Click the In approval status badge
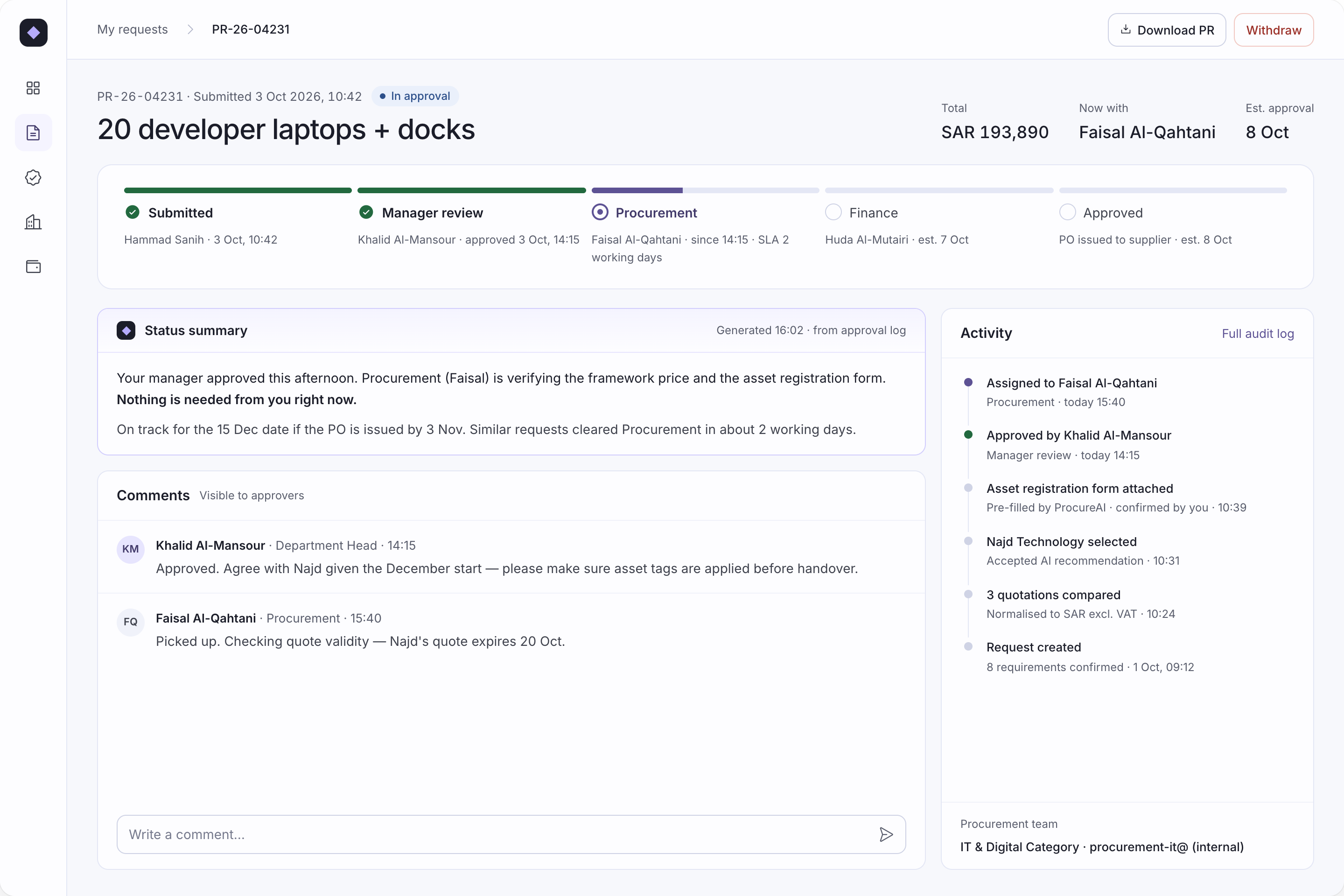This screenshot has width=1344, height=896. pos(415,96)
